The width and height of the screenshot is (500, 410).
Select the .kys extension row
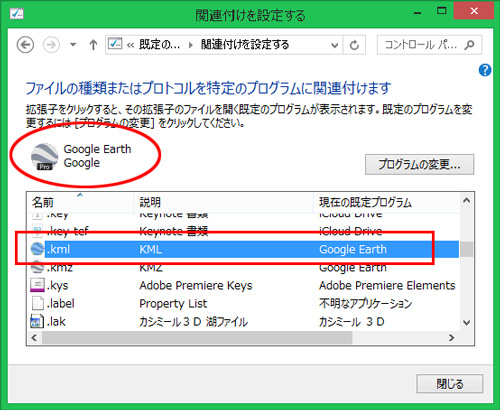point(243,285)
